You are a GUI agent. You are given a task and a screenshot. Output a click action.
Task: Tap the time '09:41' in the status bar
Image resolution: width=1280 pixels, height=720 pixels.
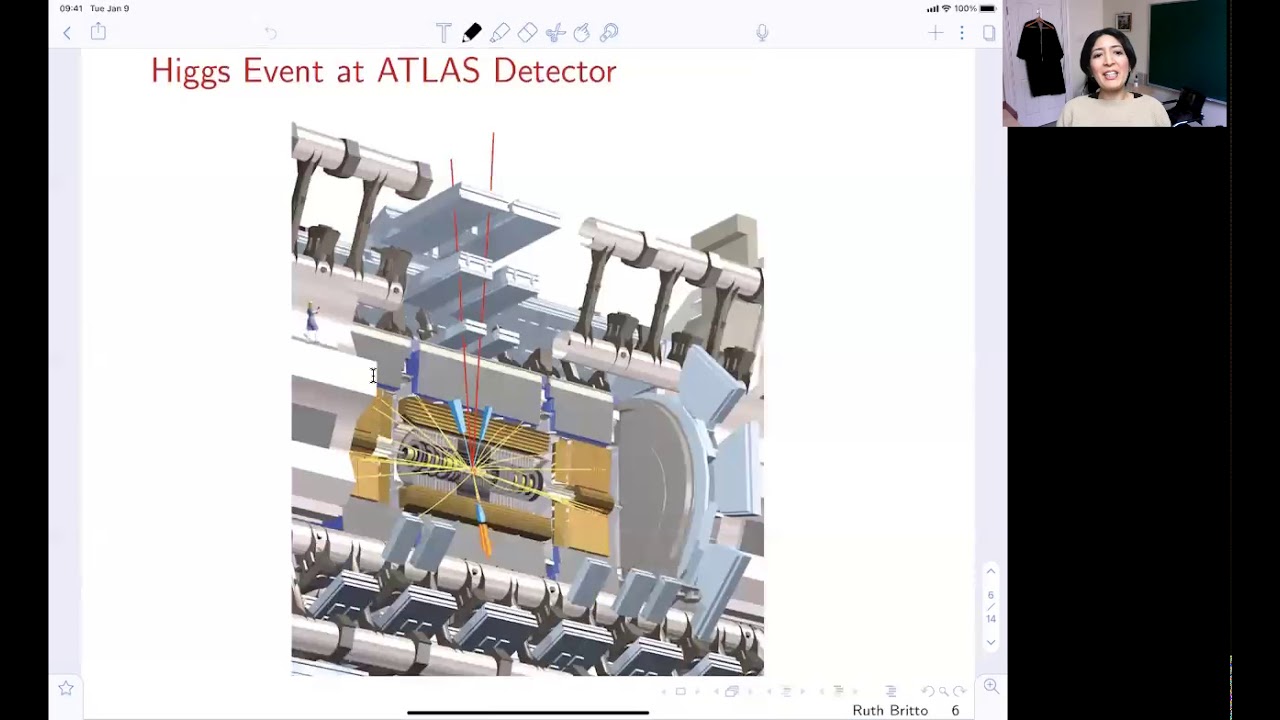pyautogui.click(x=71, y=8)
